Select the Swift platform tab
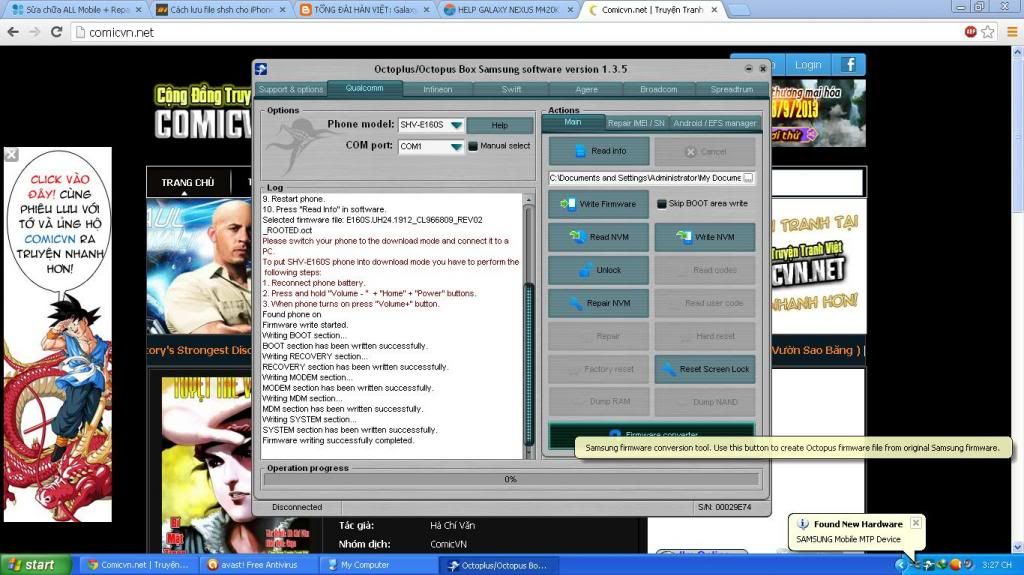Viewport: 1024px width, 575px height. click(x=511, y=90)
